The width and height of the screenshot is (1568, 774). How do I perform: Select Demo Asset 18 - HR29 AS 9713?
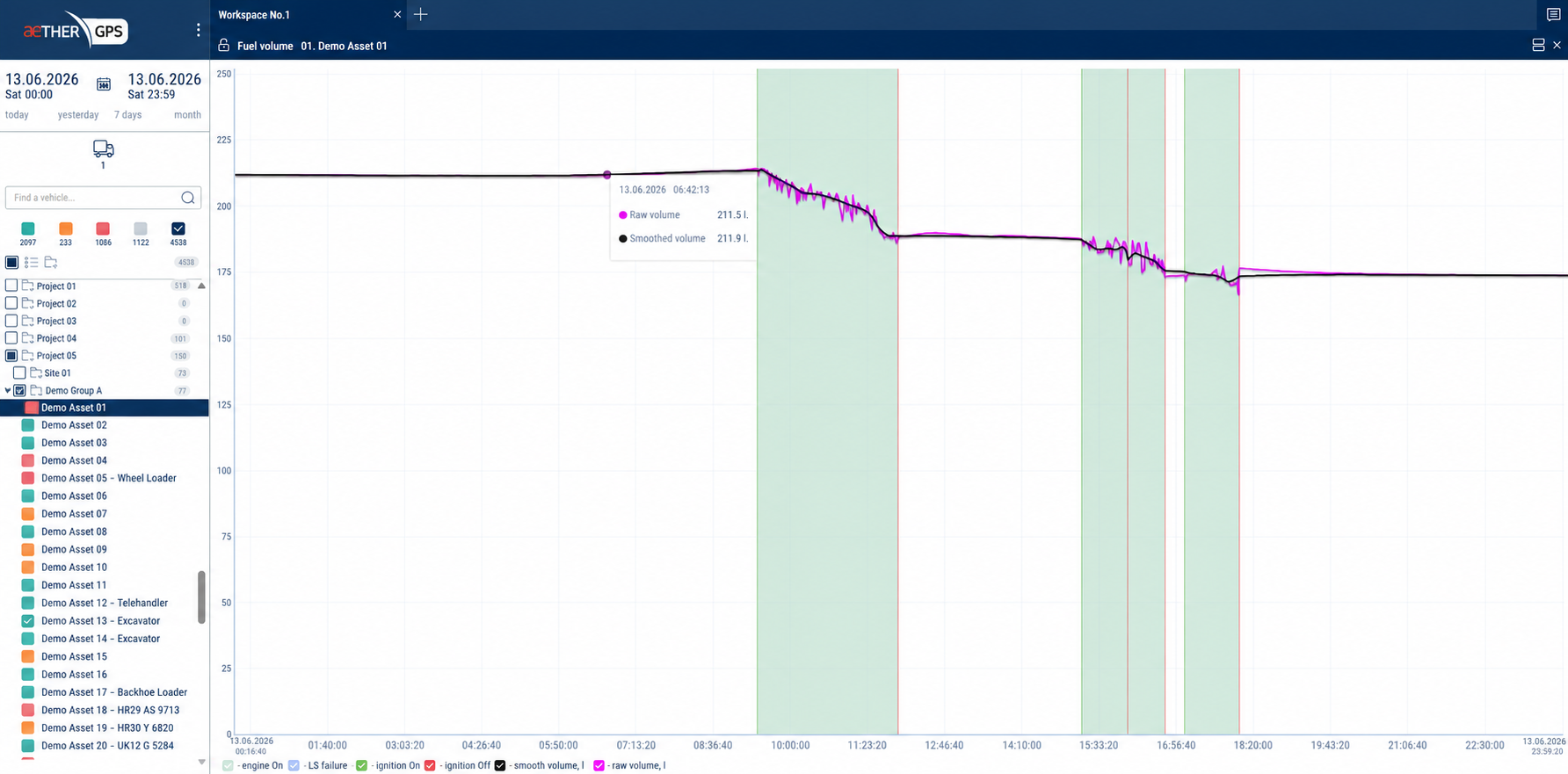[110, 710]
